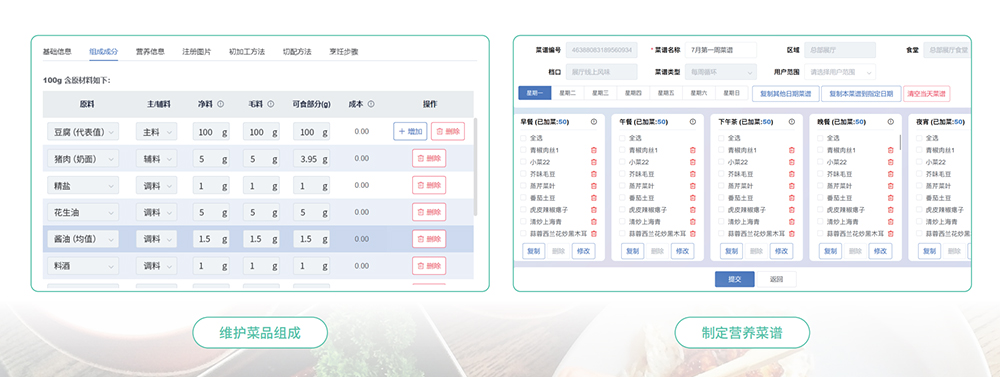
Task: Switch to the 营养信息 tab
Action: [x=151, y=52]
